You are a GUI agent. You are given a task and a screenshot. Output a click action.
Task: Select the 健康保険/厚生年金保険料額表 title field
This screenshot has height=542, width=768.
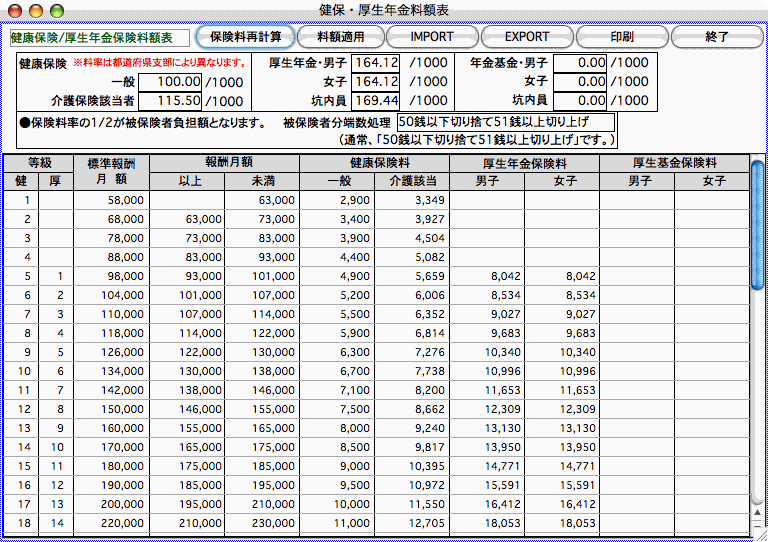tap(99, 38)
